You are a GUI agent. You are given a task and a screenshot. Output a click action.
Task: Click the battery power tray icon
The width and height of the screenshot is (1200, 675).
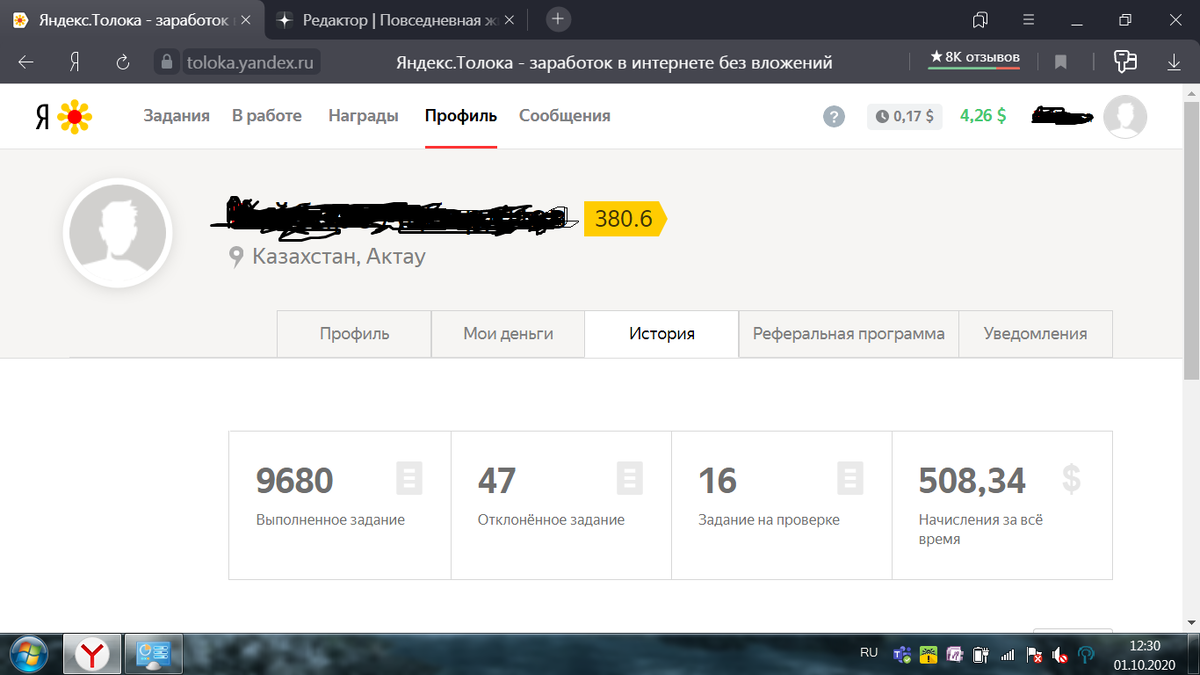click(981, 656)
